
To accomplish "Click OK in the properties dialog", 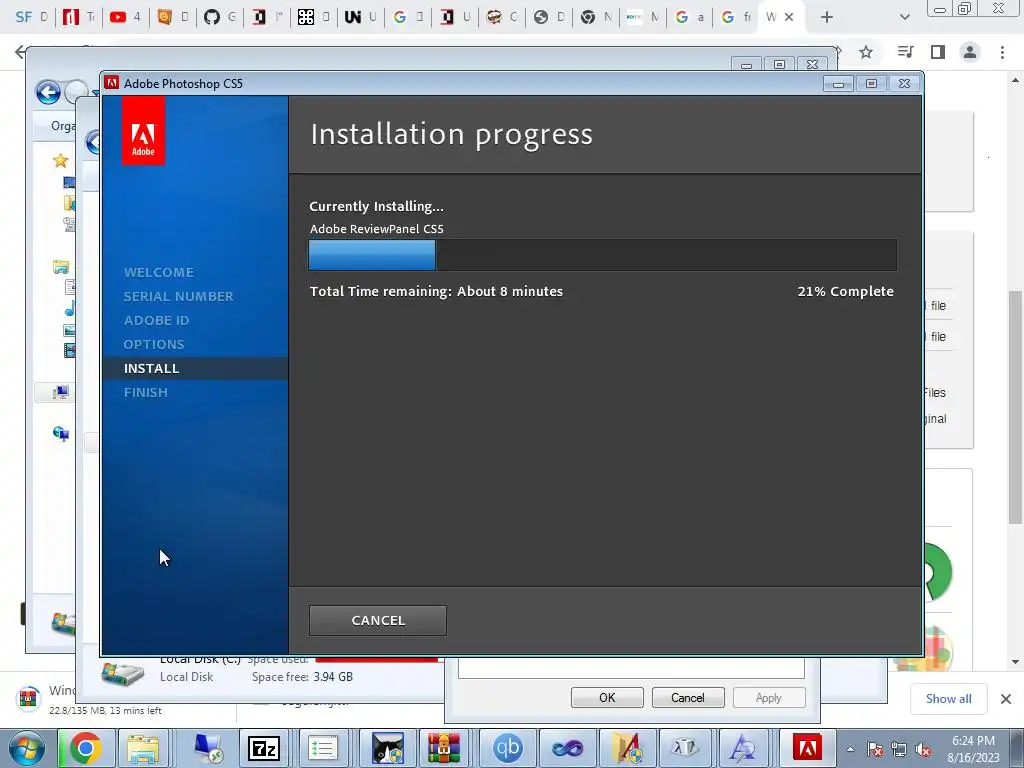I will coord(607,697).
